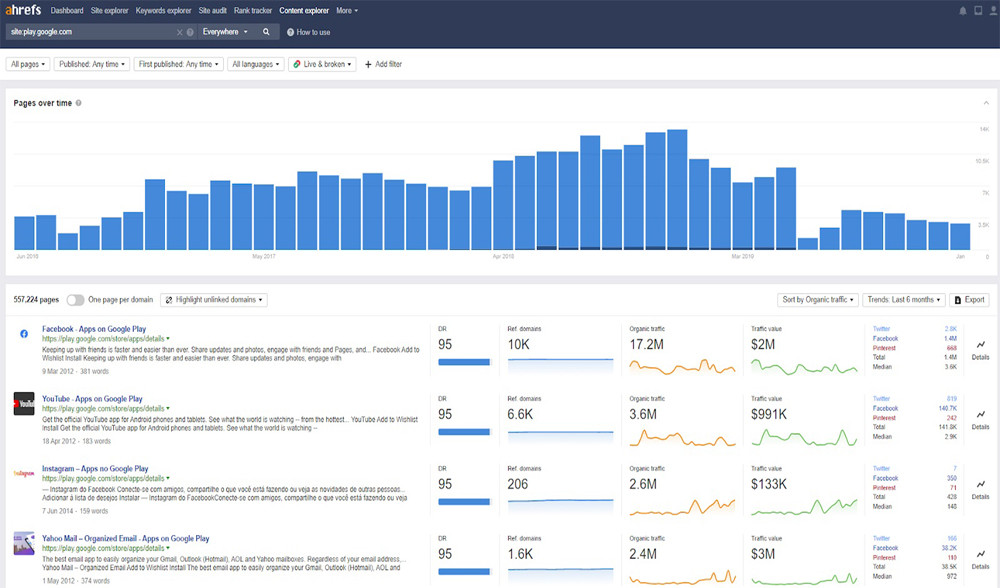Expand the URL menu under the Facebook result
Screen dimensions: 1000x588
tap(168, 339)
